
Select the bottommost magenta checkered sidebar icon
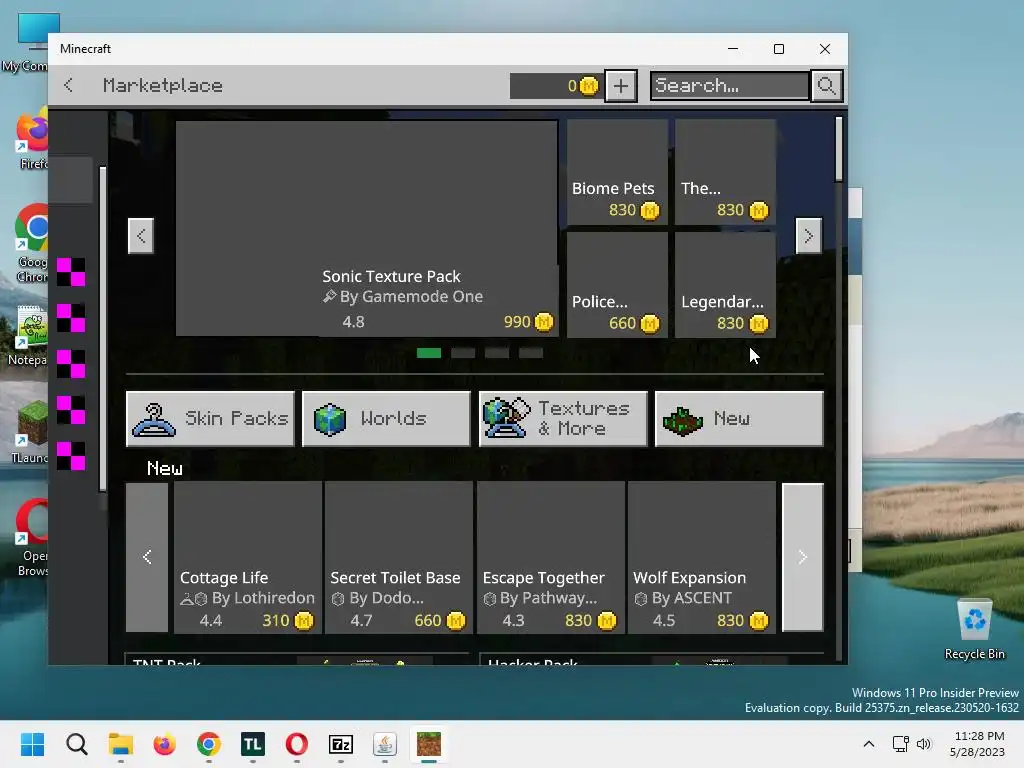pyautogui.click(x=71, y=456)
